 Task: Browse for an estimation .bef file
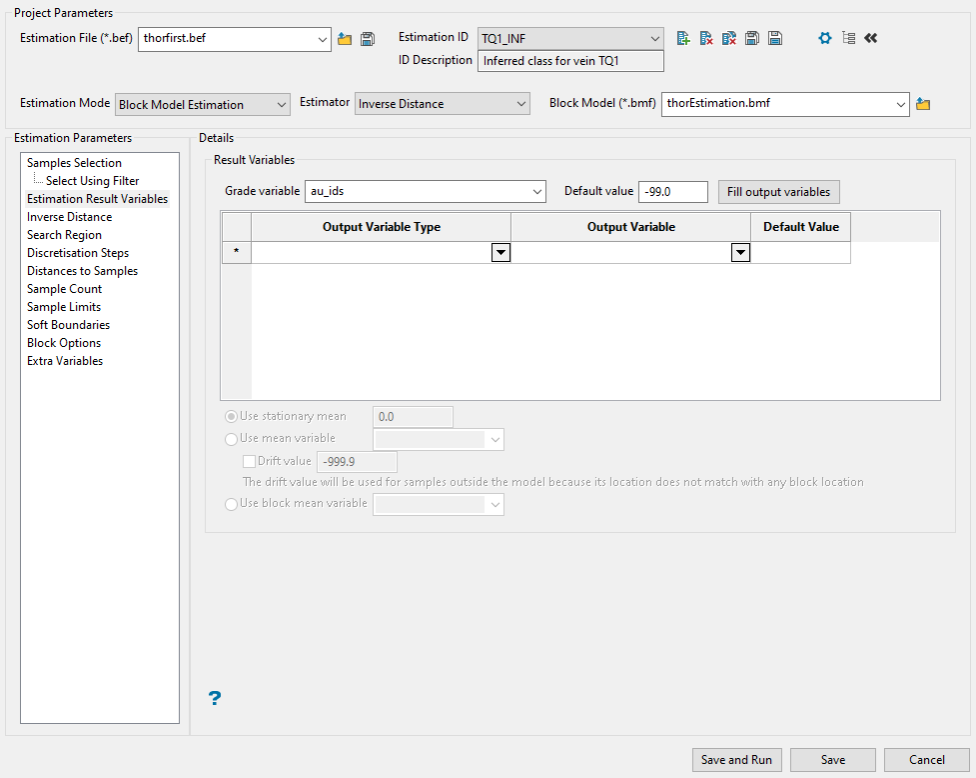coord(345,39)
